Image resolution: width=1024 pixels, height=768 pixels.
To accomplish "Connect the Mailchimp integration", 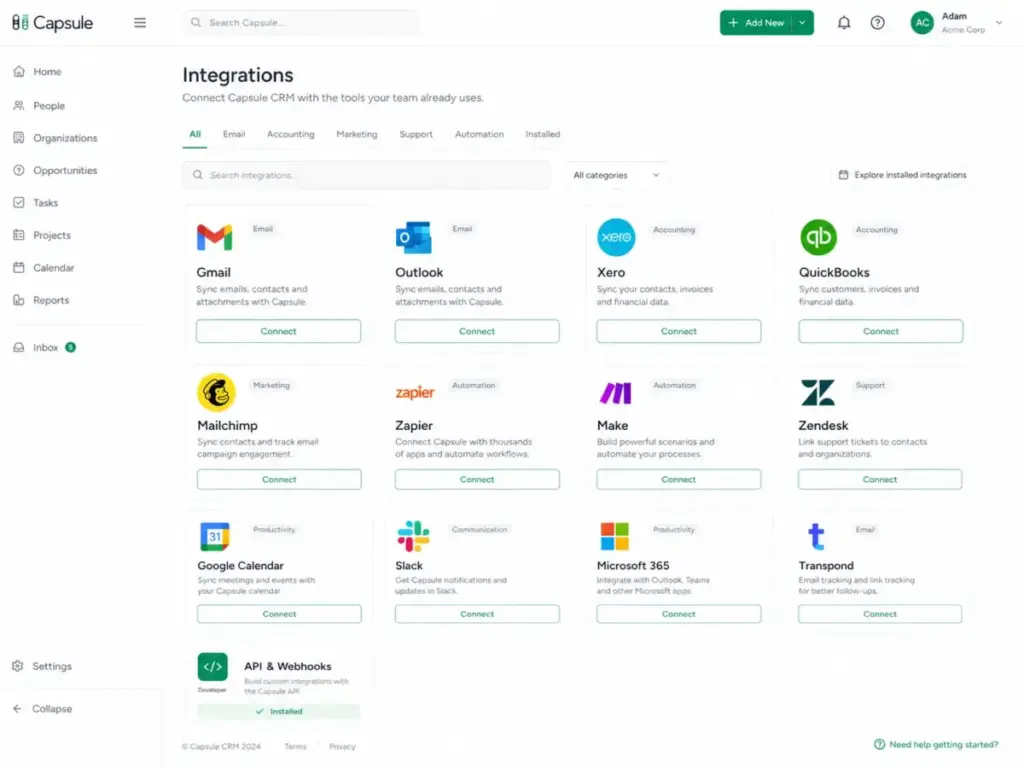I will coord(279,479).
